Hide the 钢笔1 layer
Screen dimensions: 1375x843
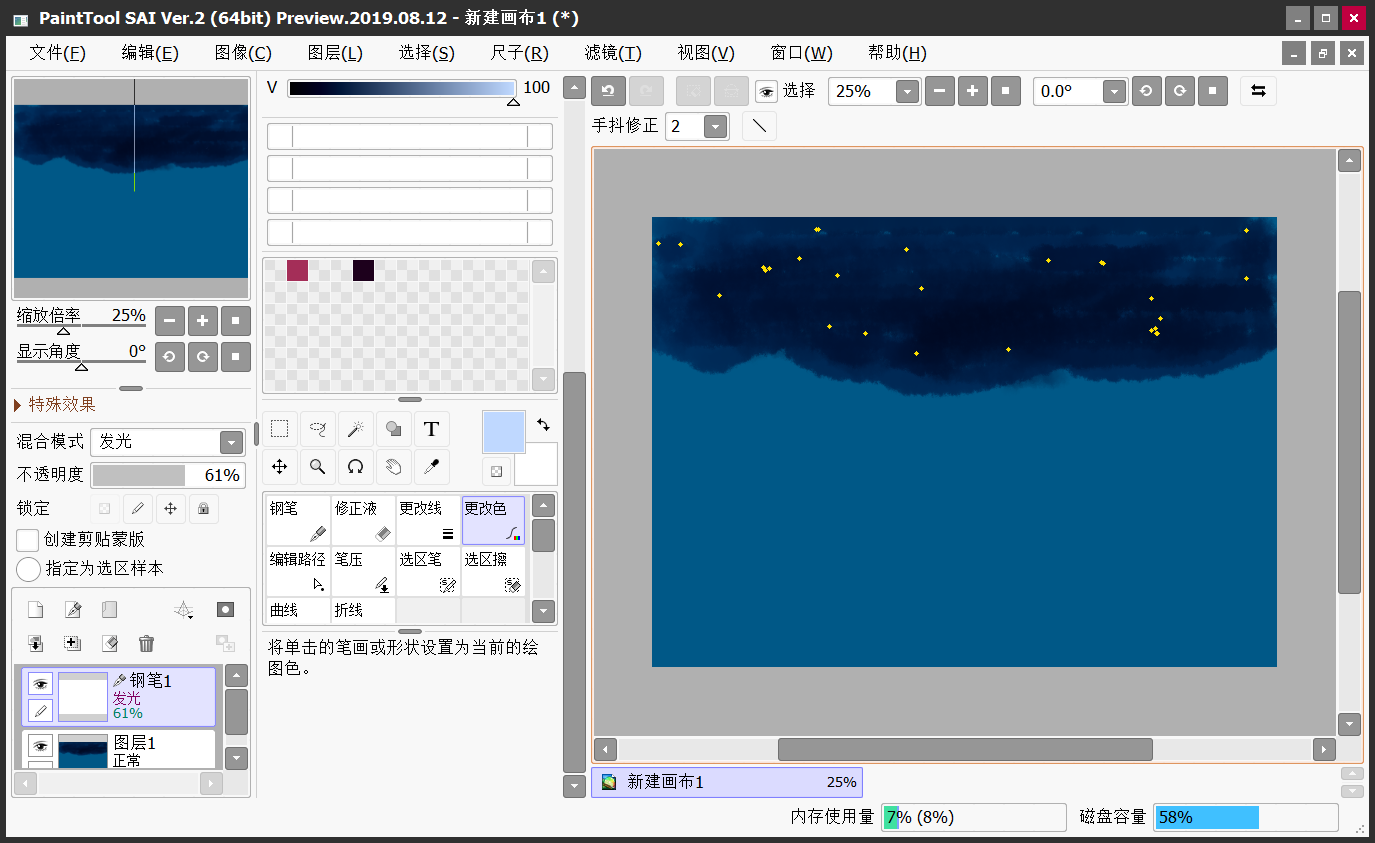point(40,684)
